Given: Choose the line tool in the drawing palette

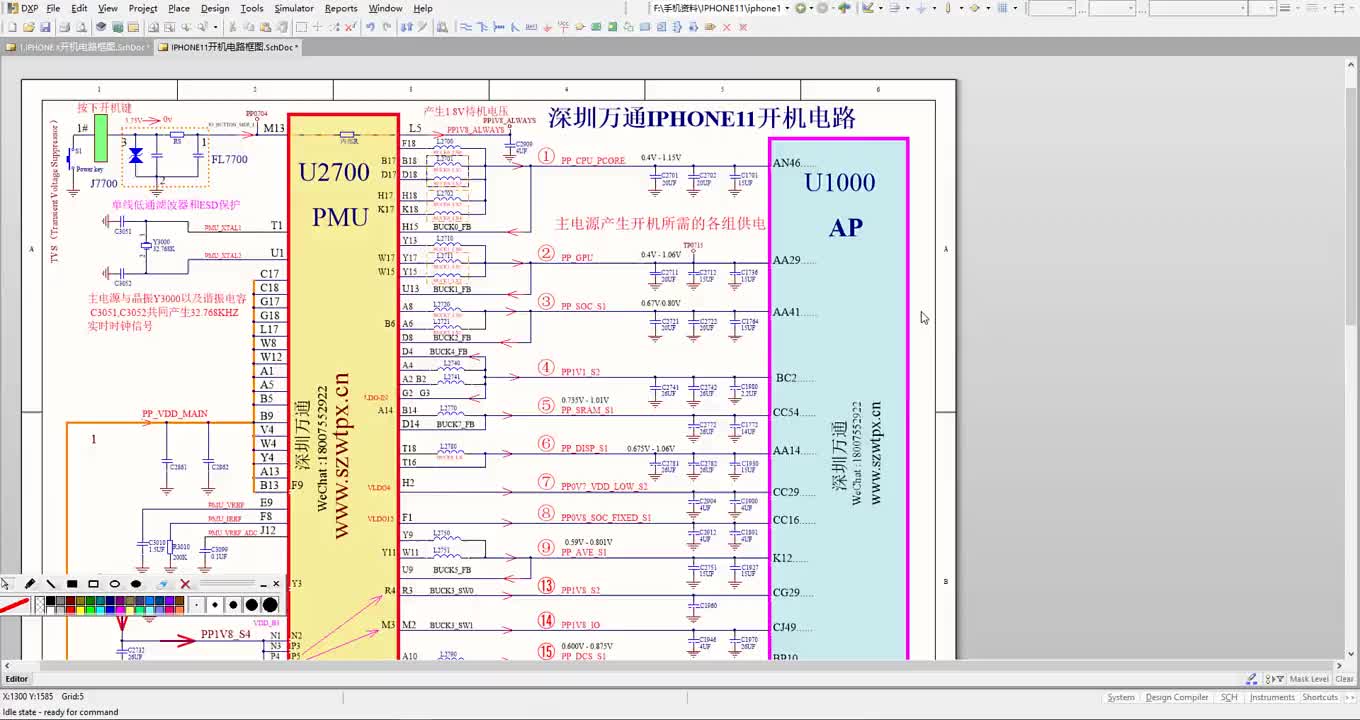Looking at the screenshot, I should [x=51, y=584].
